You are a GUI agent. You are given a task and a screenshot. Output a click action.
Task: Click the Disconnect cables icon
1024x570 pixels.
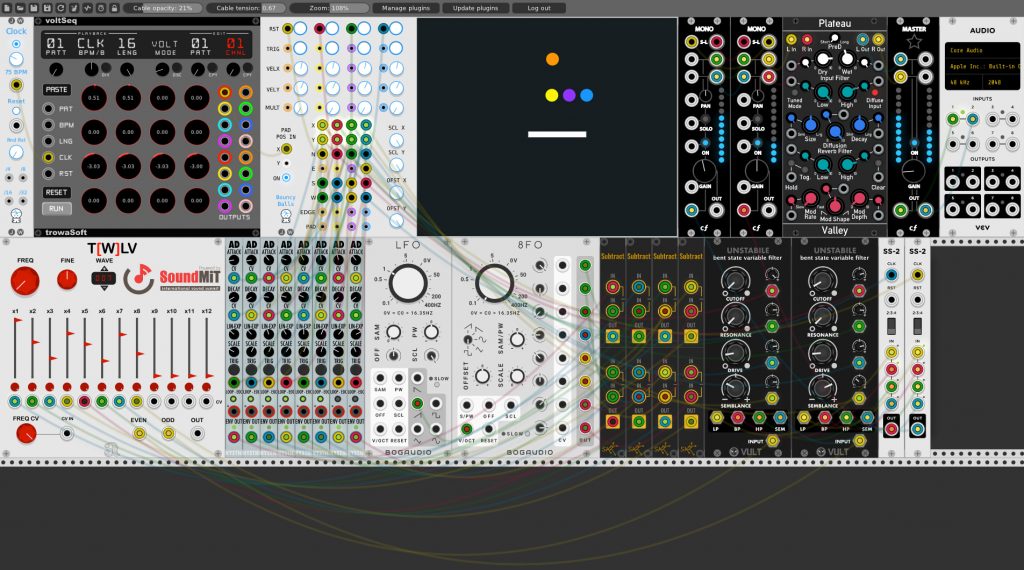[74, 8]
